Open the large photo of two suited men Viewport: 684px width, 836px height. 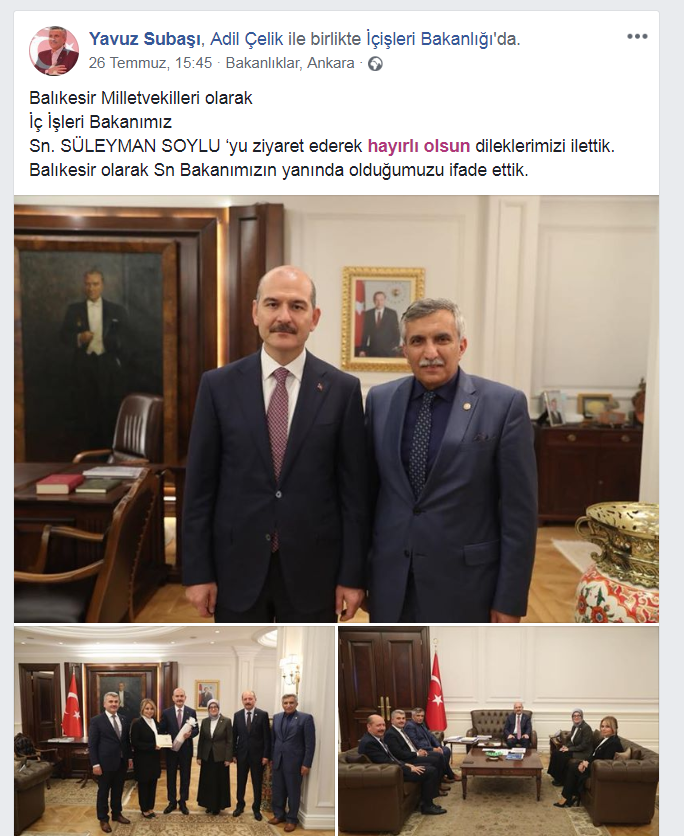[x=336, y=409]
